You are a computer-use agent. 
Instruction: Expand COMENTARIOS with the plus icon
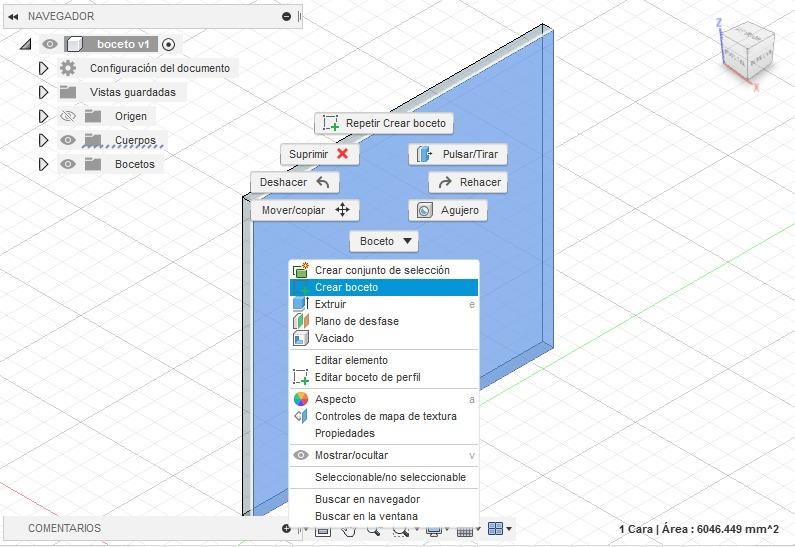(286, 529)
